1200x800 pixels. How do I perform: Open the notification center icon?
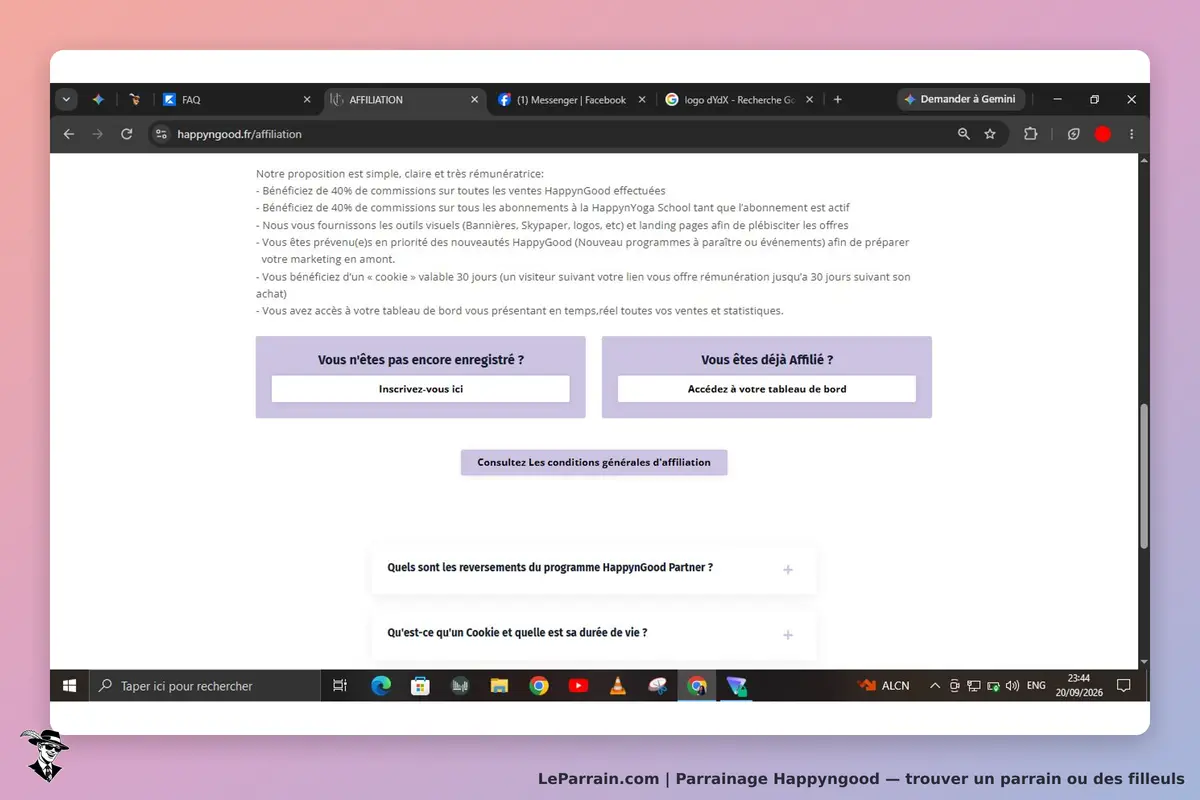click(x=1124, y=686)
